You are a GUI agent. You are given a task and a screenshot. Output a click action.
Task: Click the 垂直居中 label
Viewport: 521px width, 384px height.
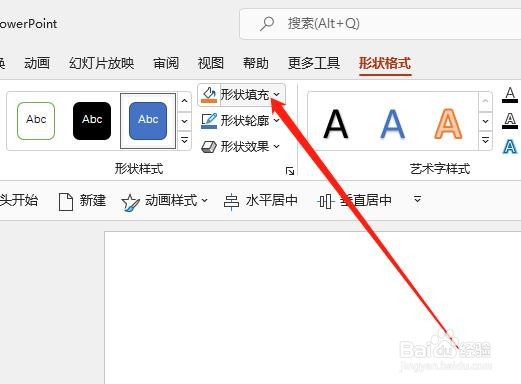click(x=365, y=201)
